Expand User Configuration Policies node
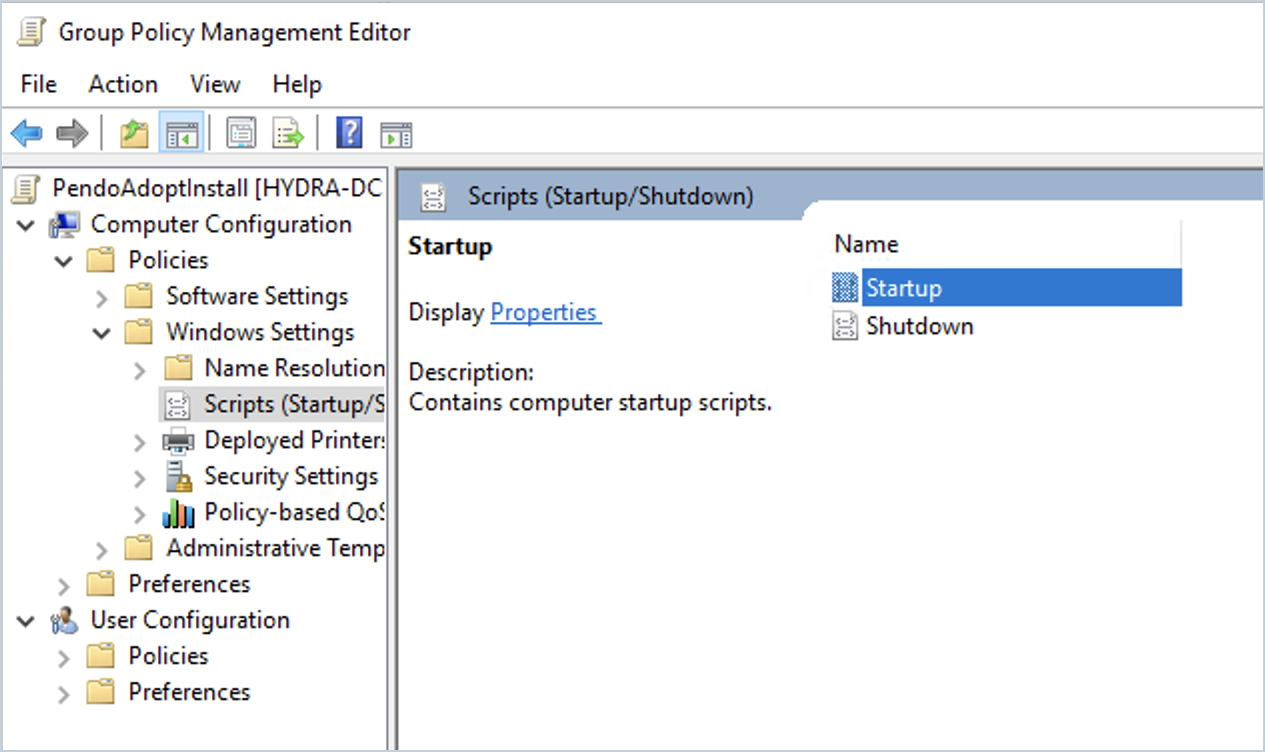 (64, 658)
